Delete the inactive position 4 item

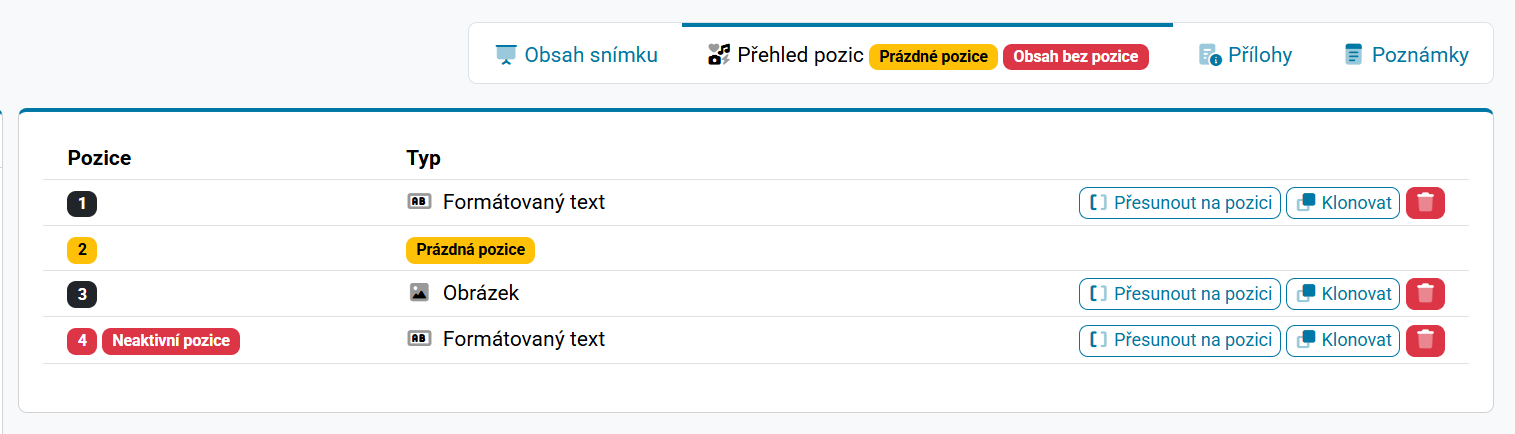1425,340
